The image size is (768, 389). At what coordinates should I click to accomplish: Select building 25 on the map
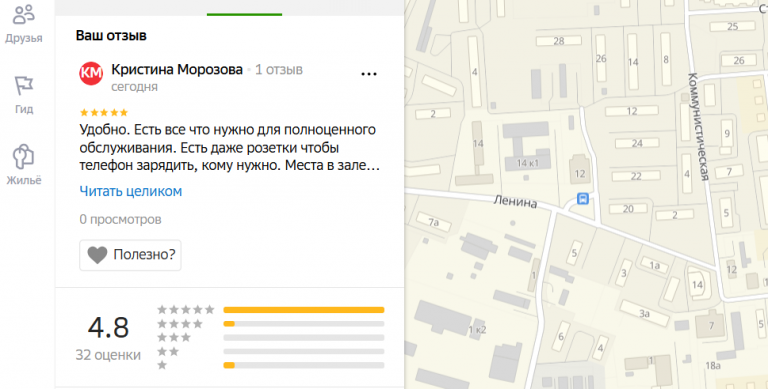733,26
